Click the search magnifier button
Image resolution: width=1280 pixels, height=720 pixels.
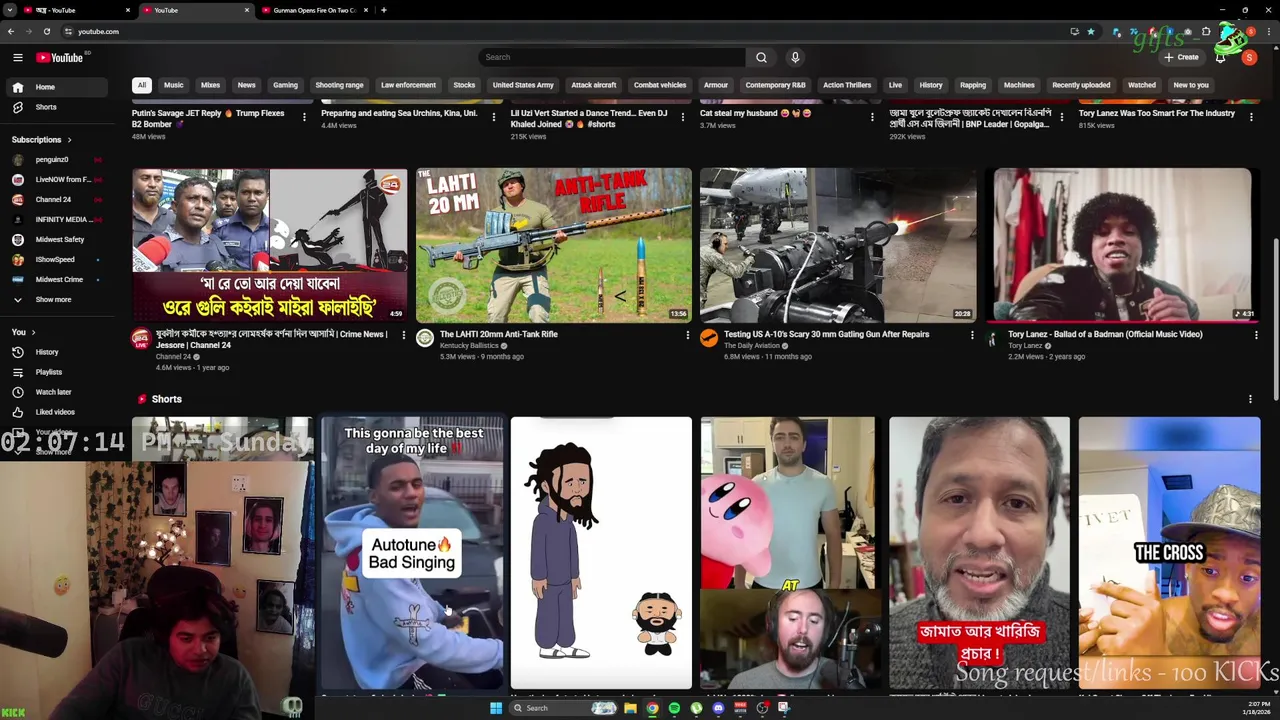761,57
